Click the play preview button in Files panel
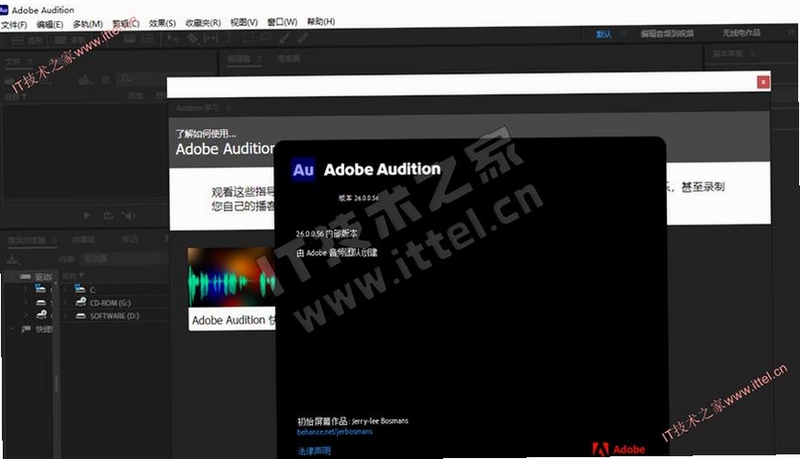800x459 pixels. tap(87, 215)
